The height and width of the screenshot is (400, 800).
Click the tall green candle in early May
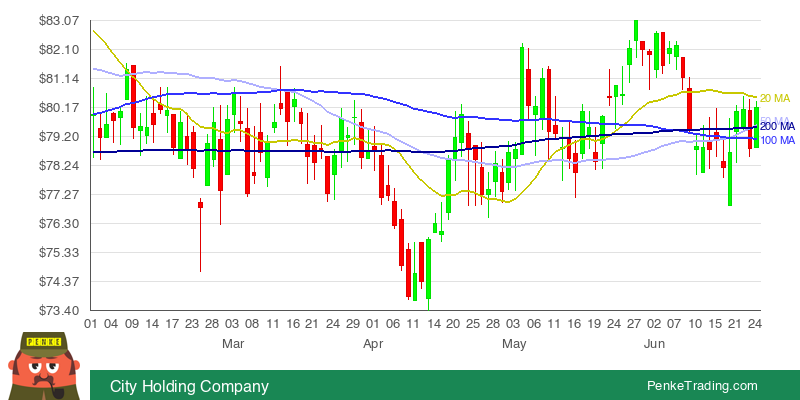(x=522, y=101)
